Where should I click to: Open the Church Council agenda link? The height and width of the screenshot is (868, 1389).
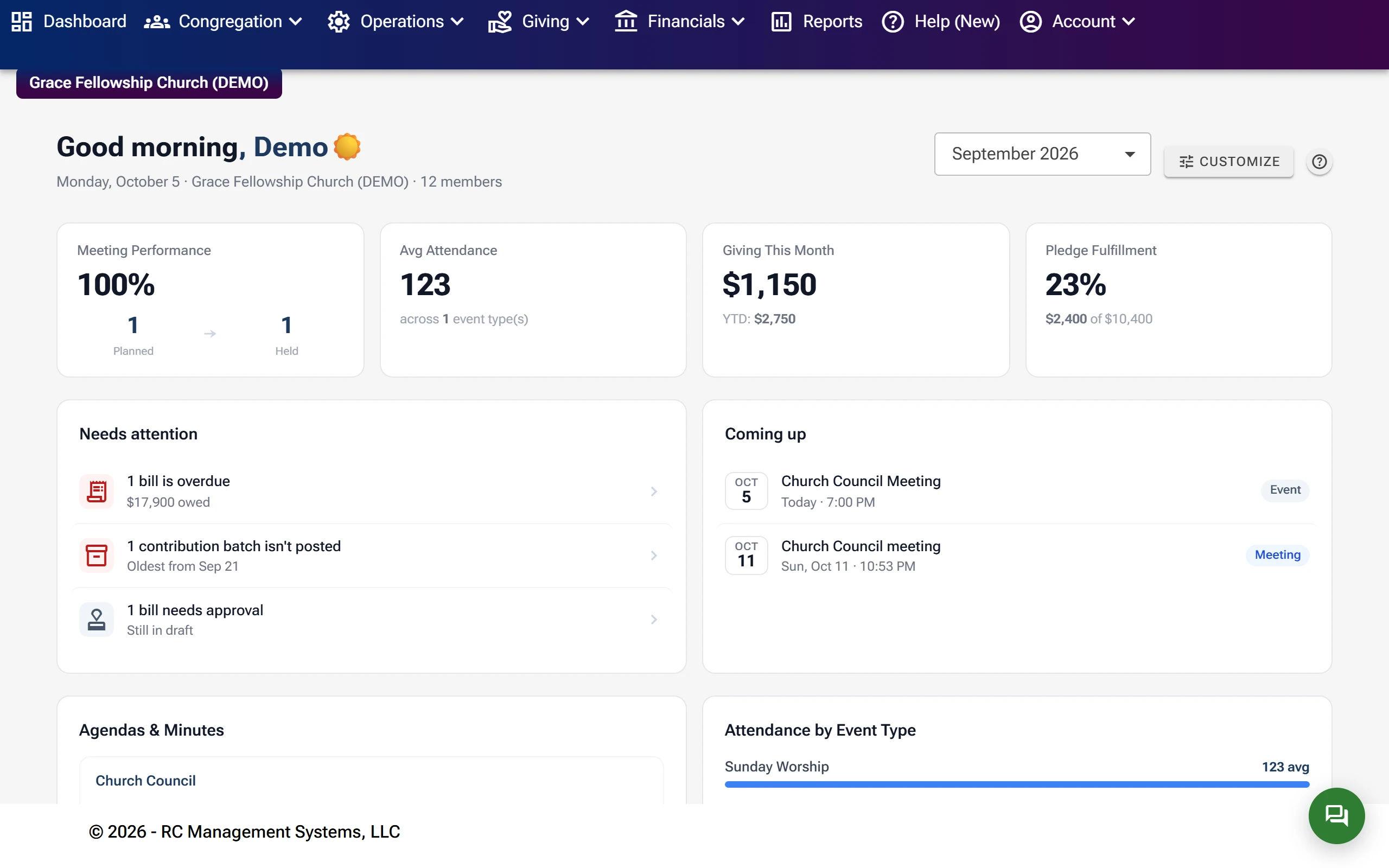[145, 781]
